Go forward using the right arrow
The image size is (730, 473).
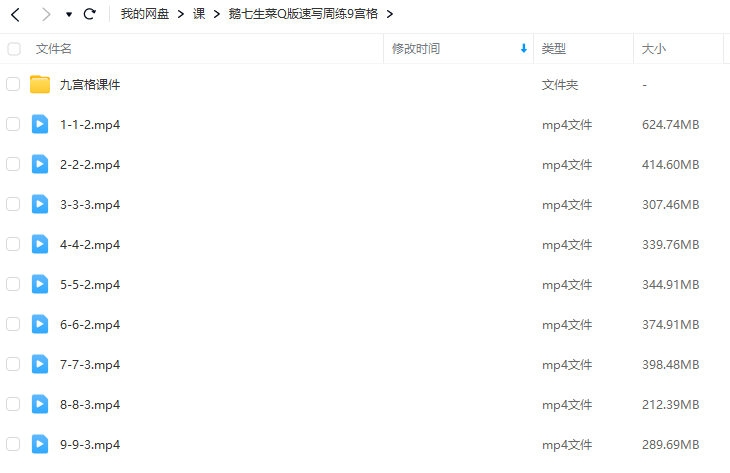[x=46, y=14]
